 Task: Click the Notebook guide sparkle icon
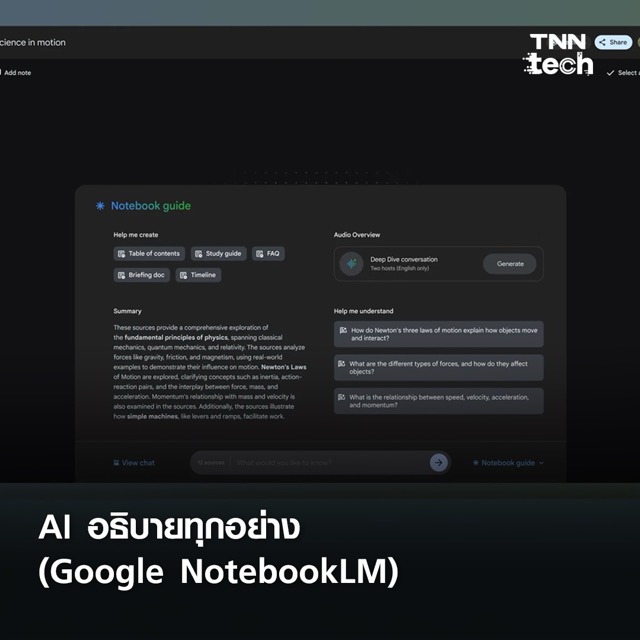coord(100,206)
